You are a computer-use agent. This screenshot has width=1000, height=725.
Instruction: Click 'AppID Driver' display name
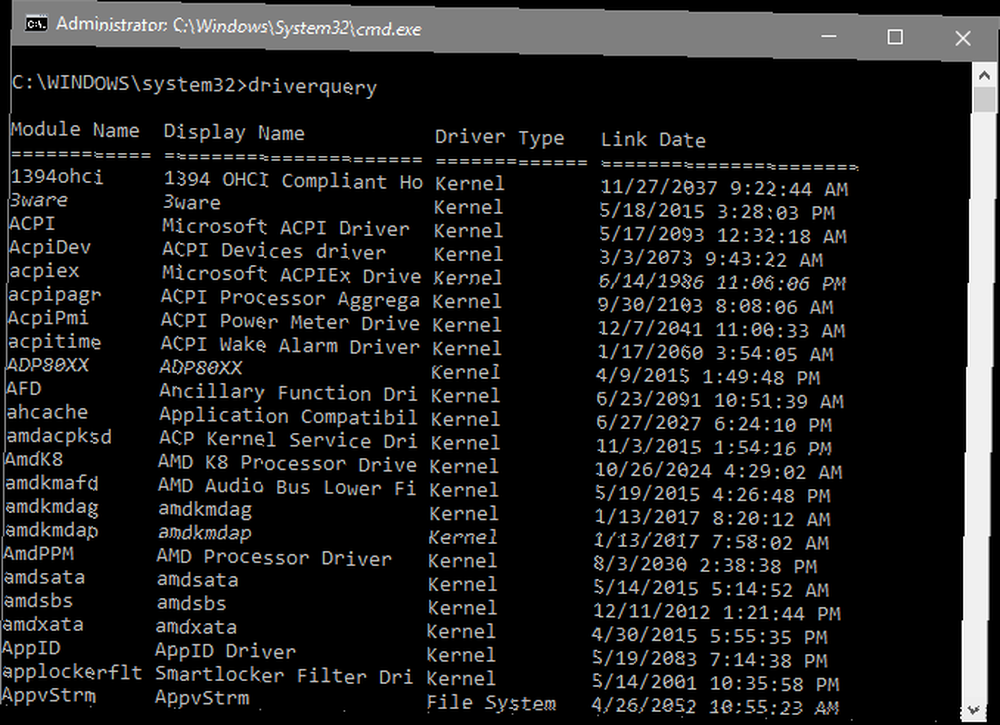(x=226, y=651)
